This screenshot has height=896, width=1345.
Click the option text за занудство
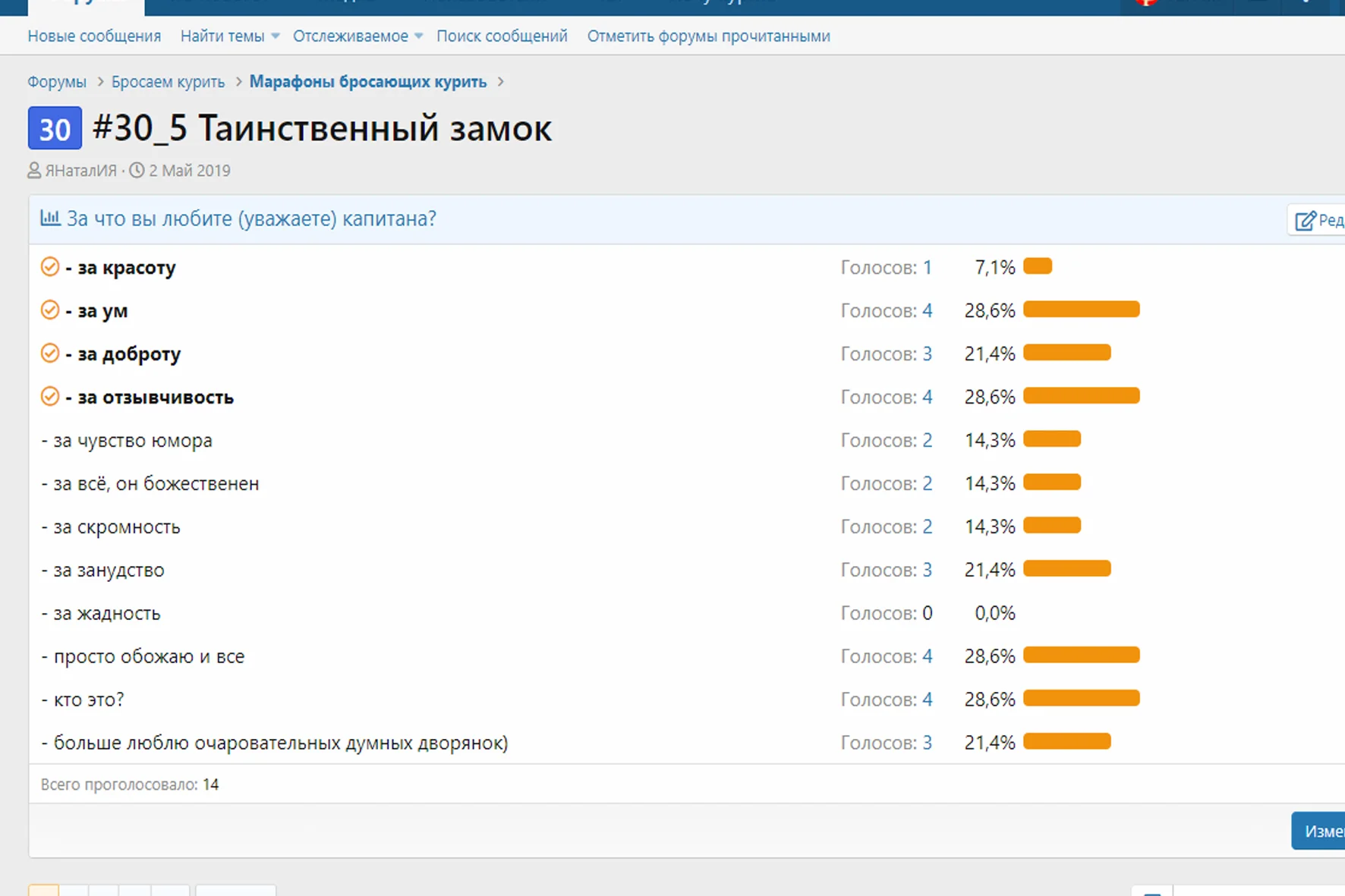point(102,571)
